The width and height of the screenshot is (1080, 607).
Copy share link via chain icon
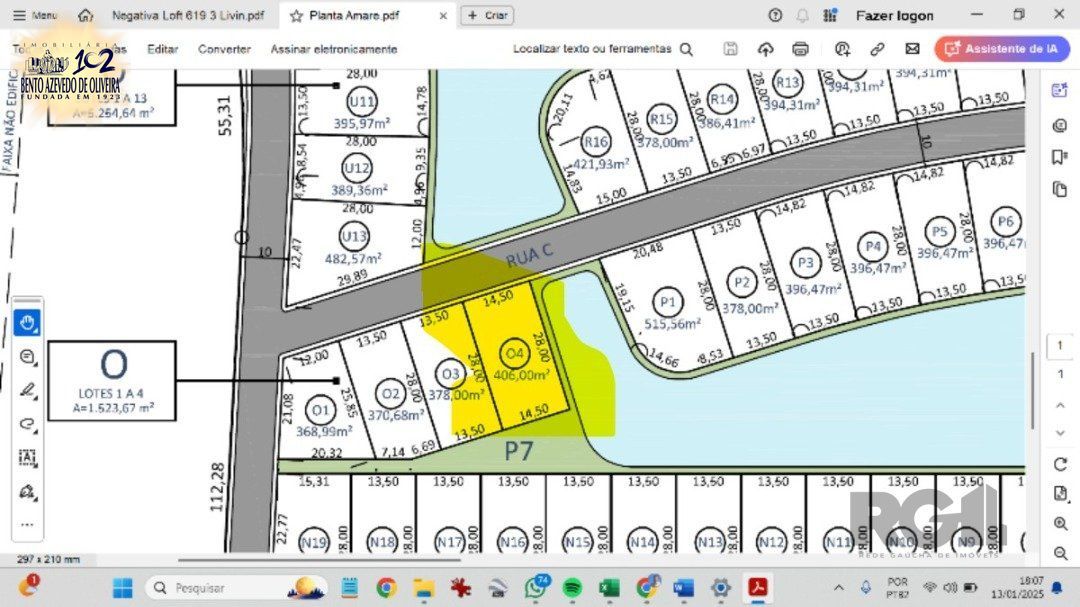877,49
